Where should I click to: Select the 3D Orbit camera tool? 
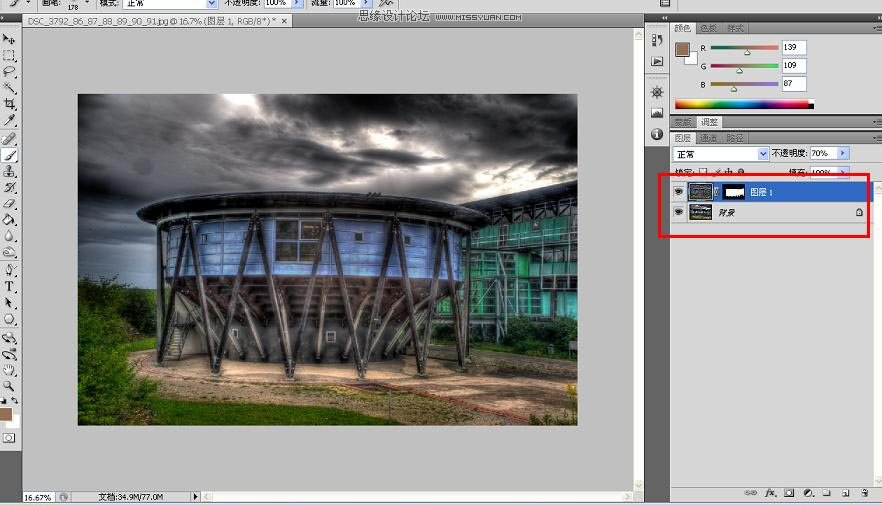click(x=9, y=354)
